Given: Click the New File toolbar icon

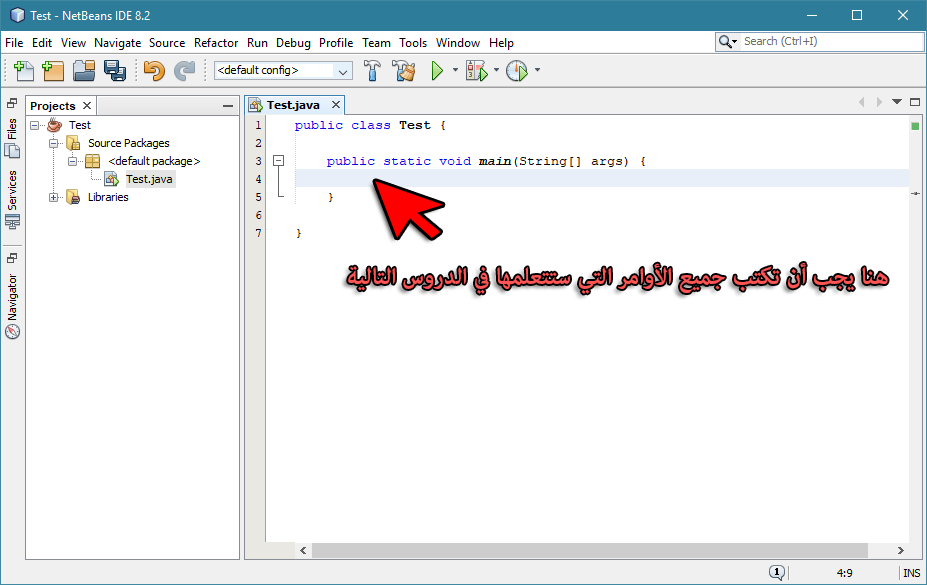Looking at the screenshot, I should (x=24, y=70).
